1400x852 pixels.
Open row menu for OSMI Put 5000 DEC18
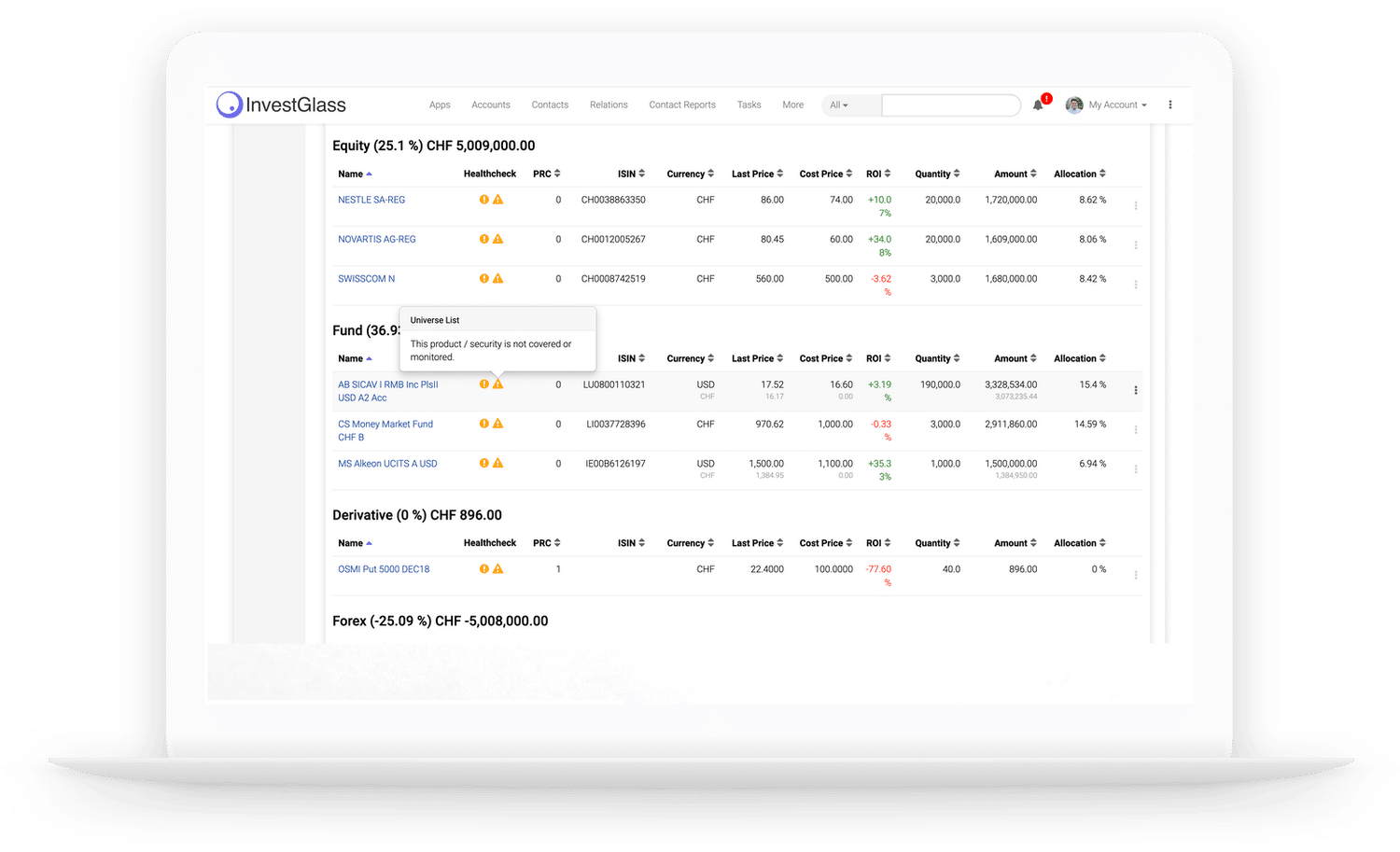pyautogui.click(x=1136, y=575)
